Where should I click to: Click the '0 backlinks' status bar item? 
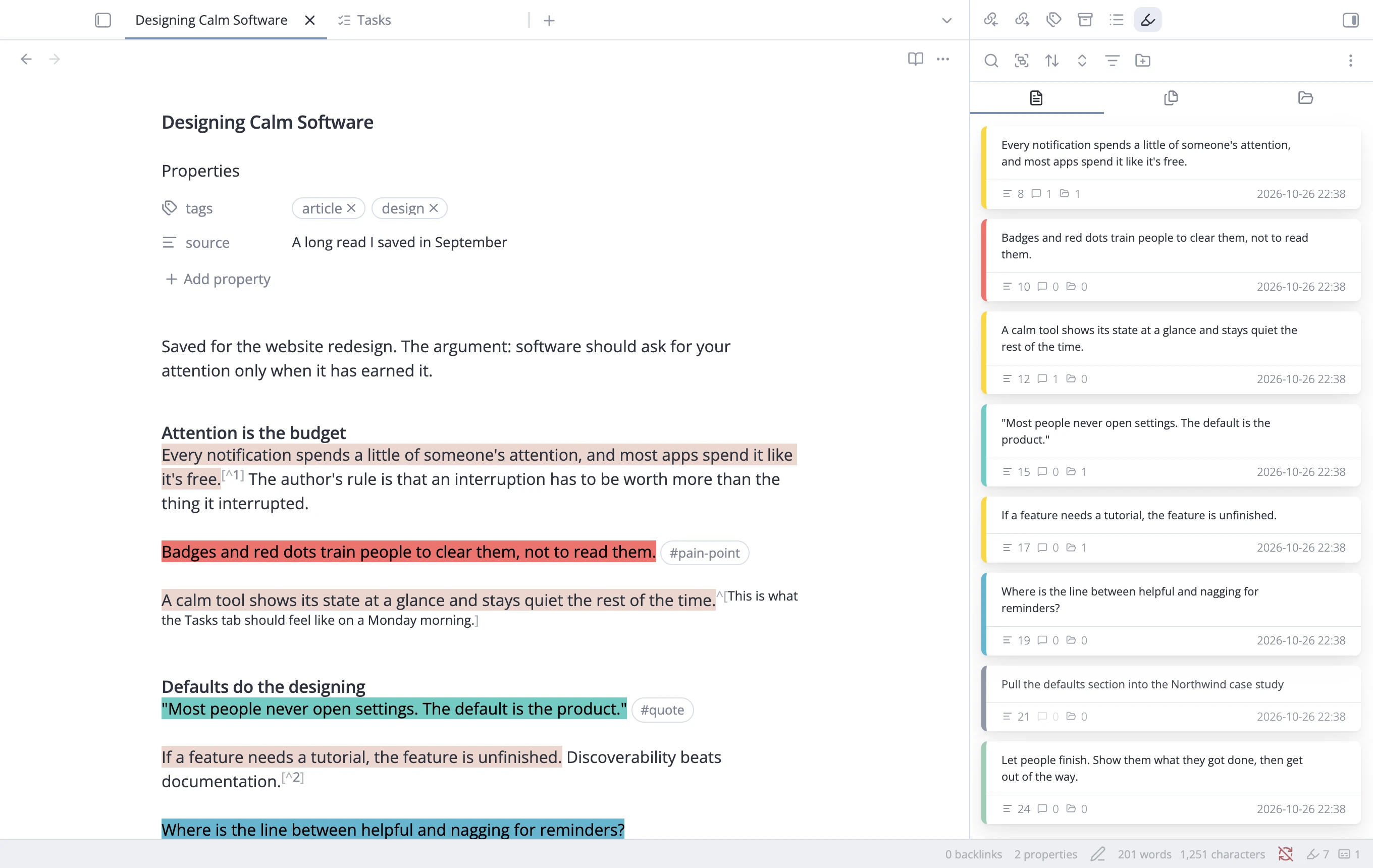pos(973,854)
